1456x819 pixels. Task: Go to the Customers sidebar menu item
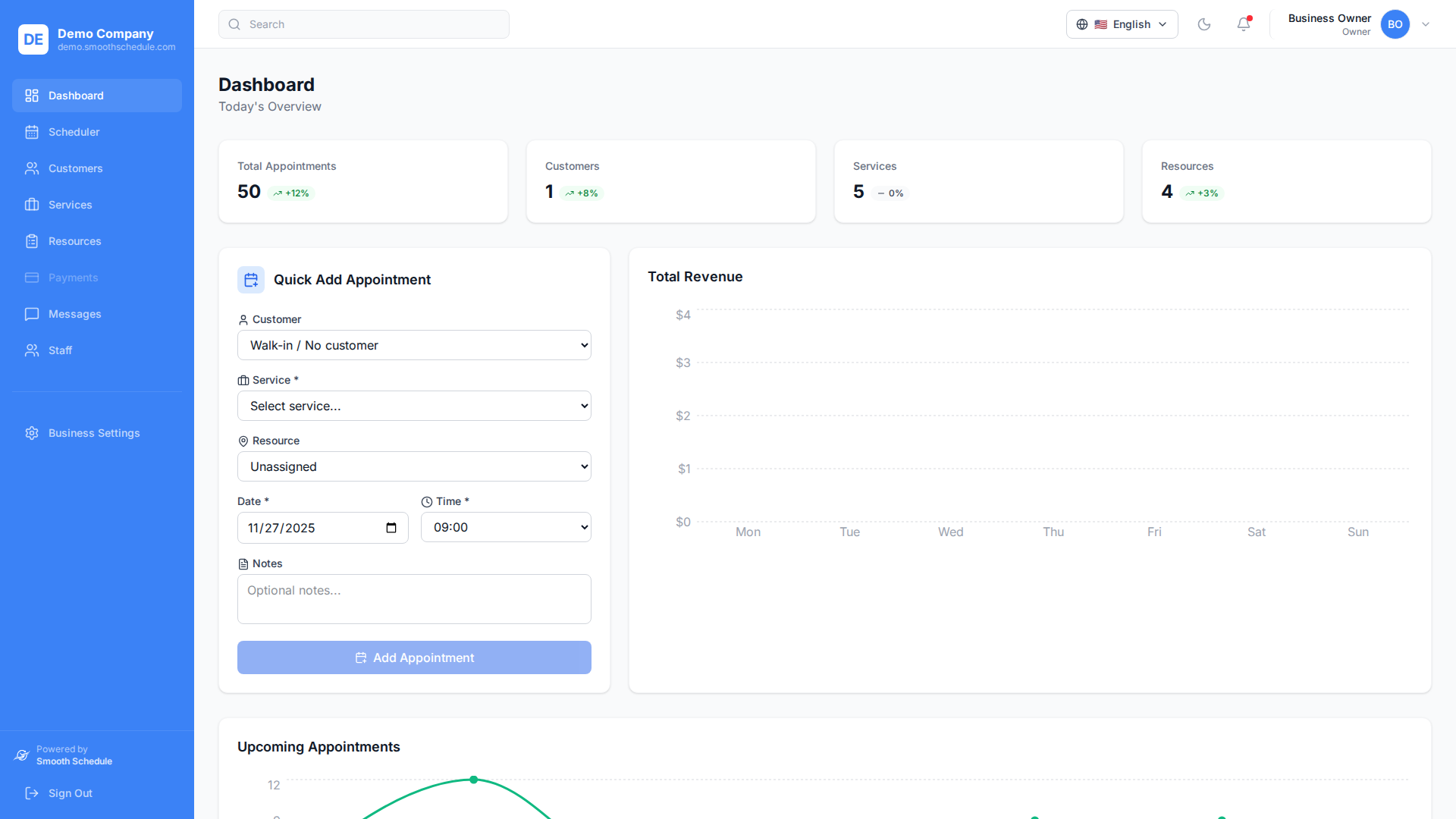click(76, 168)
